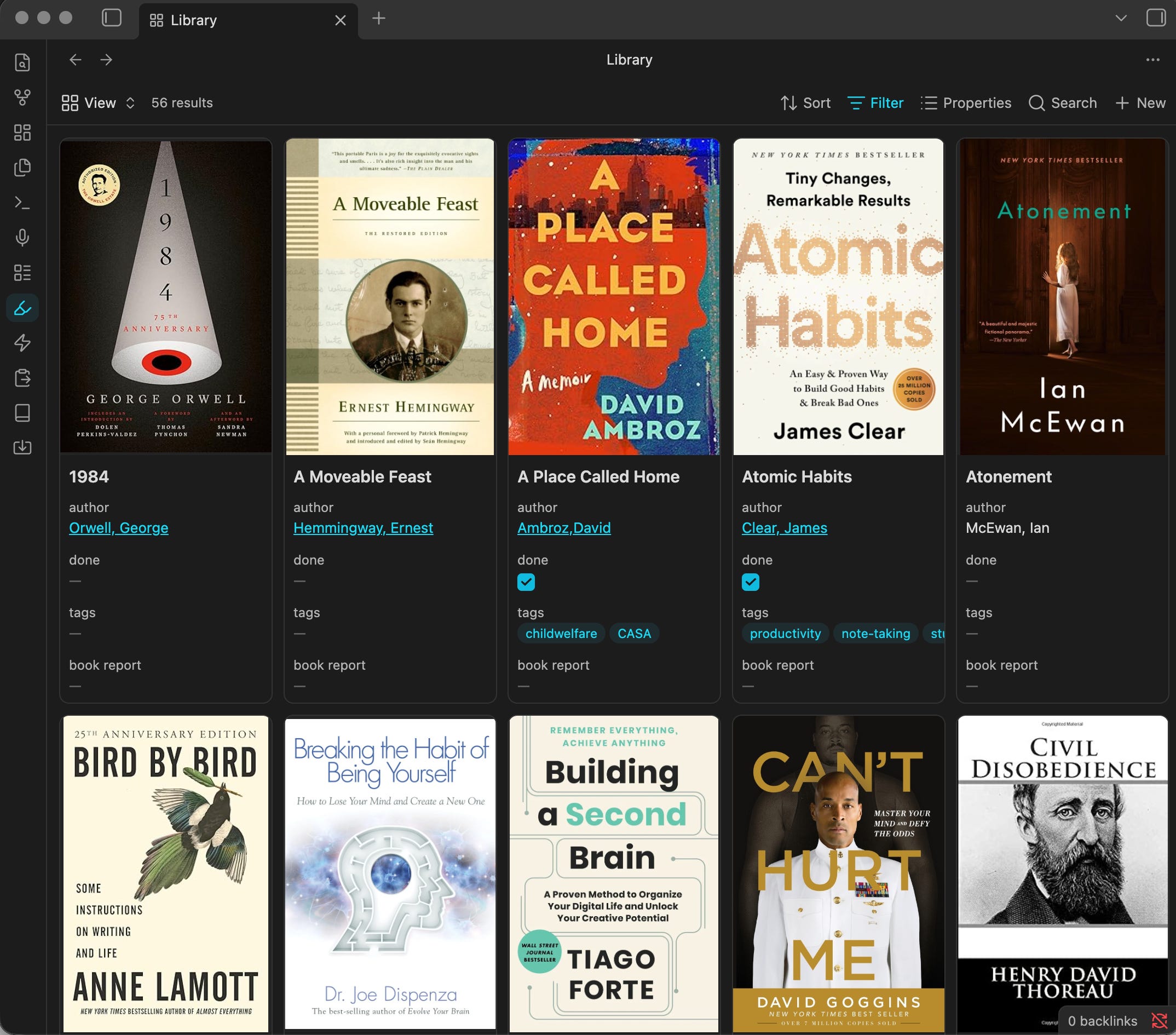Click the Atomic Habits card title
1176x1035 pixels.
tap(797, 476)
